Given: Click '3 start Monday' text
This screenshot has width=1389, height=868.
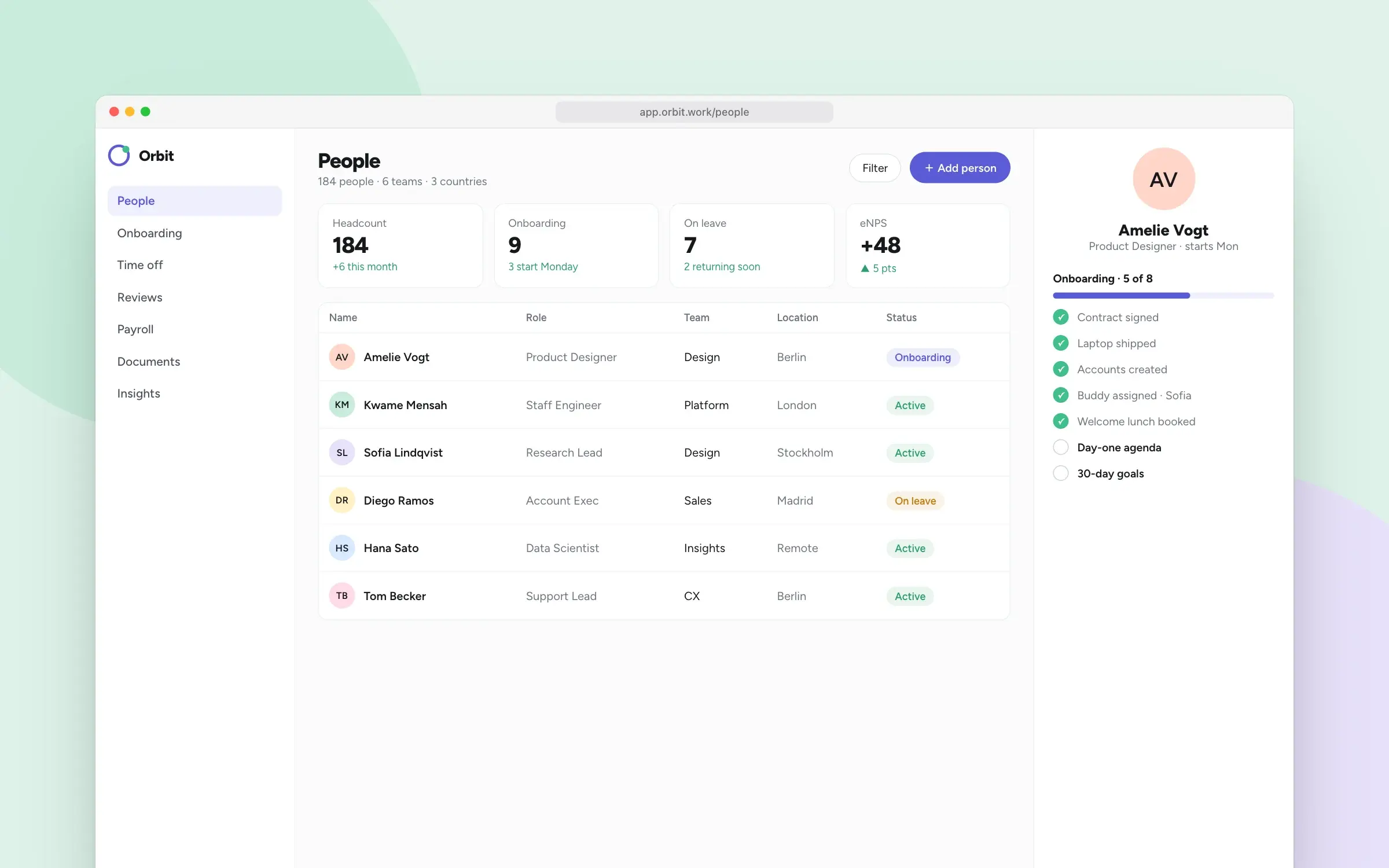Looking at the screenshot, I should [x=543, y=267].
